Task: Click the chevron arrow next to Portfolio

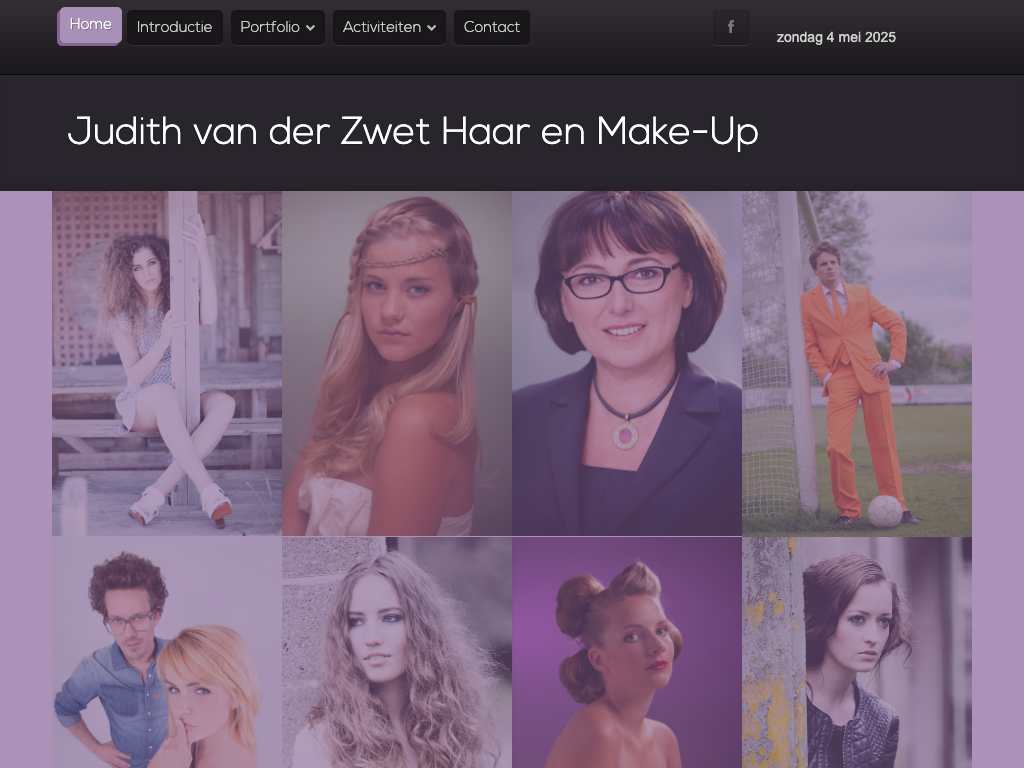Action: 311,29
